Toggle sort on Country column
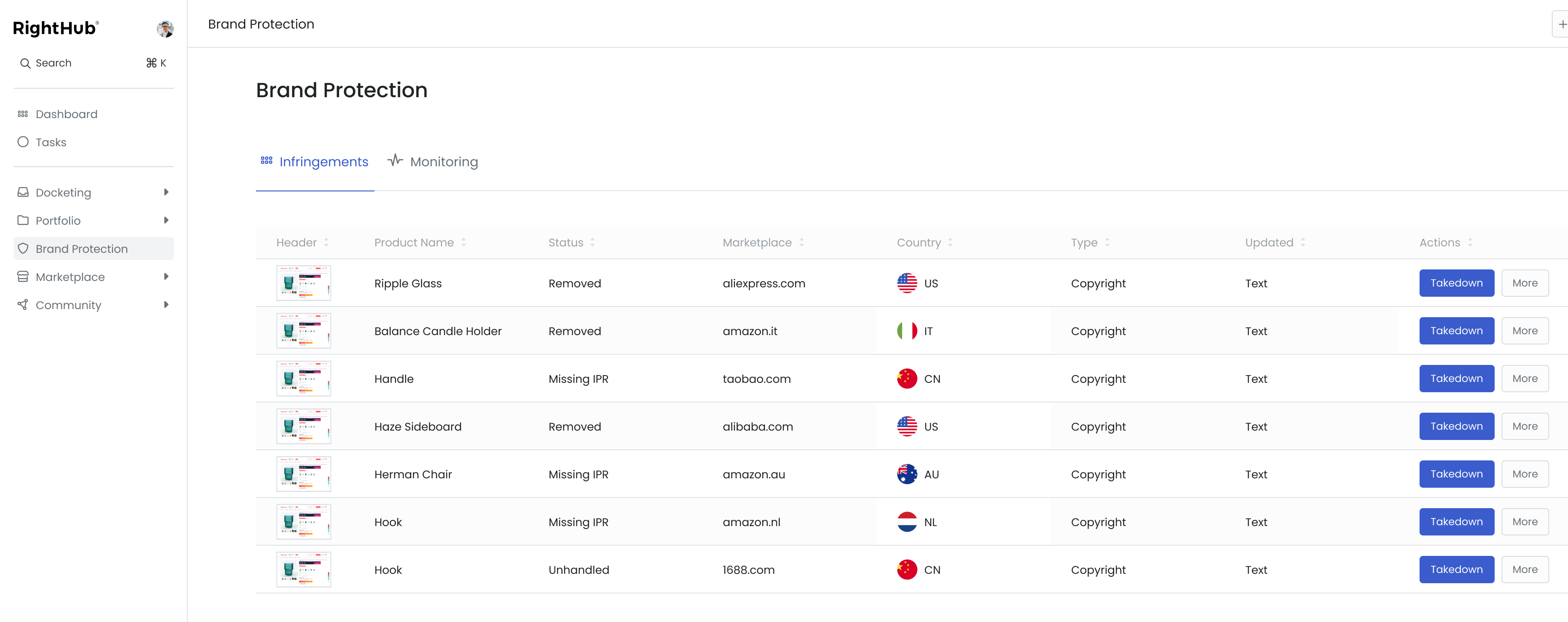Image resolution: width=1568 pixels, height=622 pixels. 950,242
